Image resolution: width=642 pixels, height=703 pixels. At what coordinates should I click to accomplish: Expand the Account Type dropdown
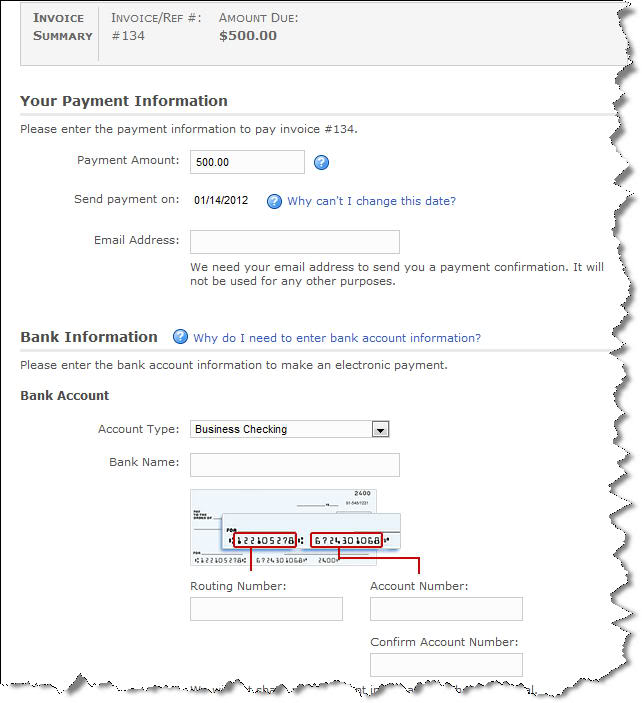[379, 429]
